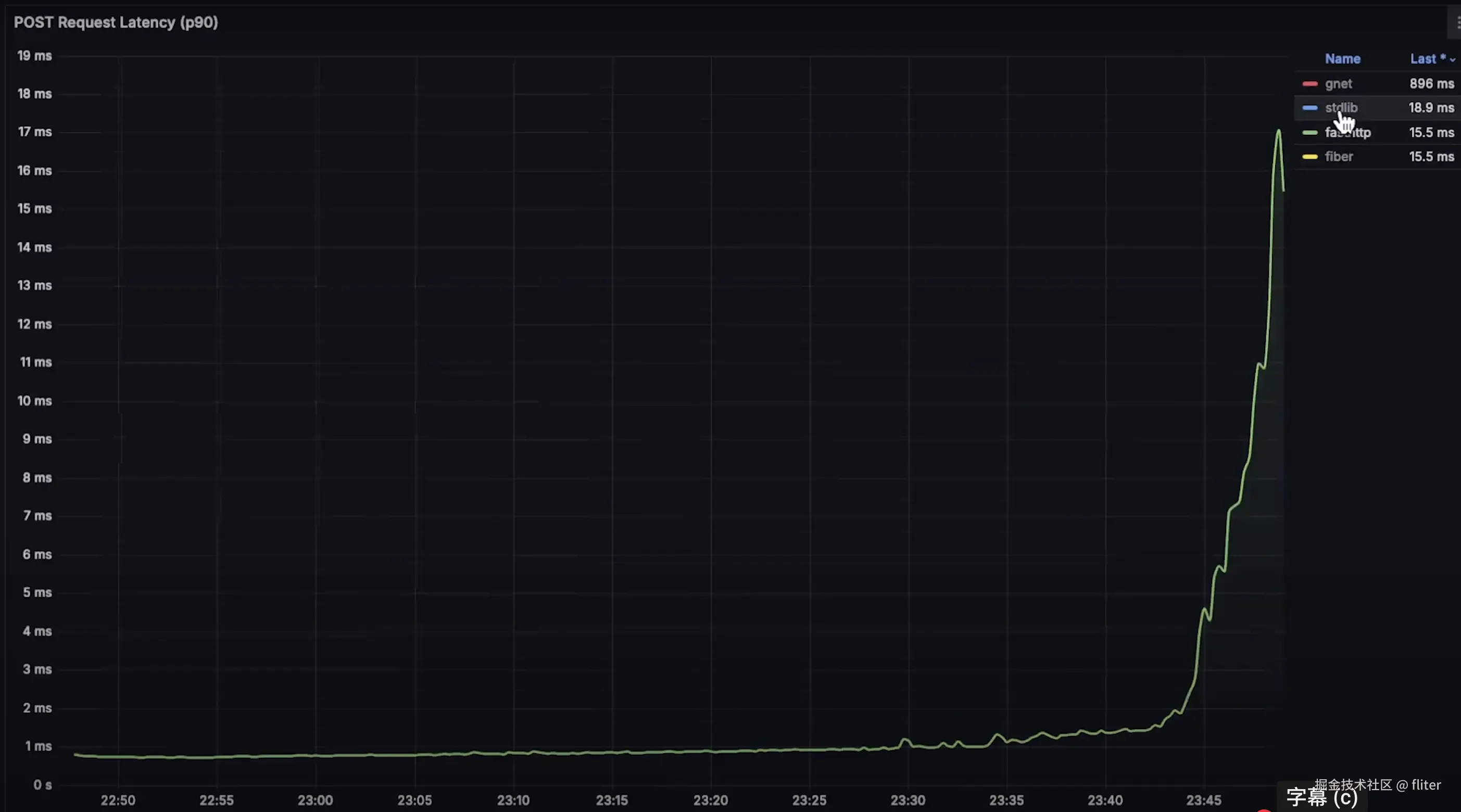Click the POST Request Latency (p90) title
Image resolution: width=1461 pixels, height=812 pixels.
coord(116,23)
